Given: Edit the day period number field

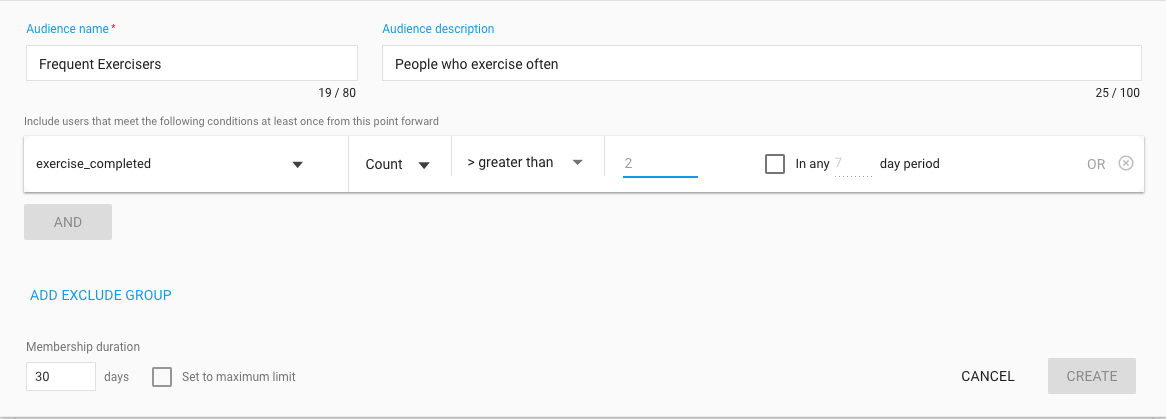Looking at the screenshot, I should (852, 164).
